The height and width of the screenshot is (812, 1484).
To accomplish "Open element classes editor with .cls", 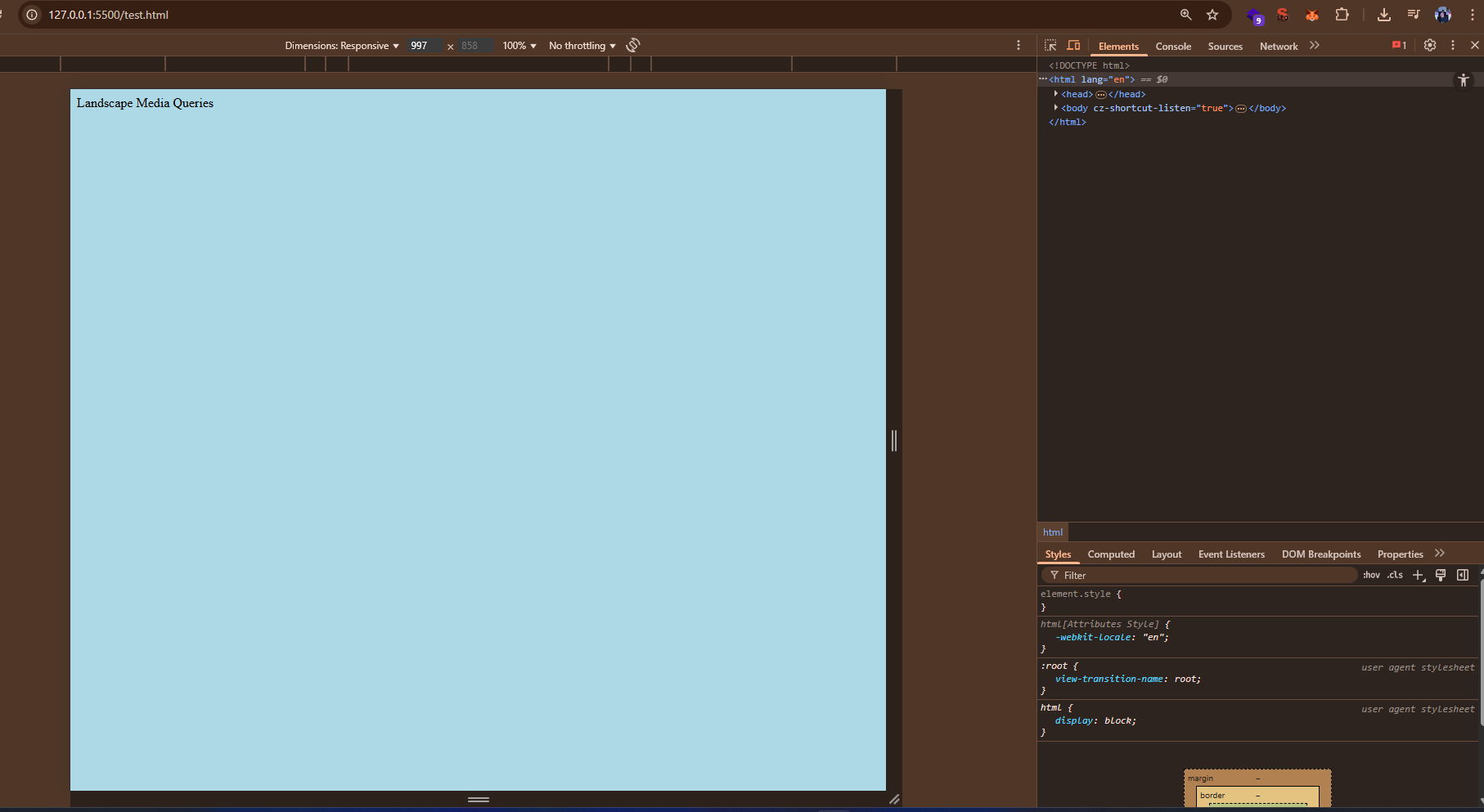I will (1393, 575).
